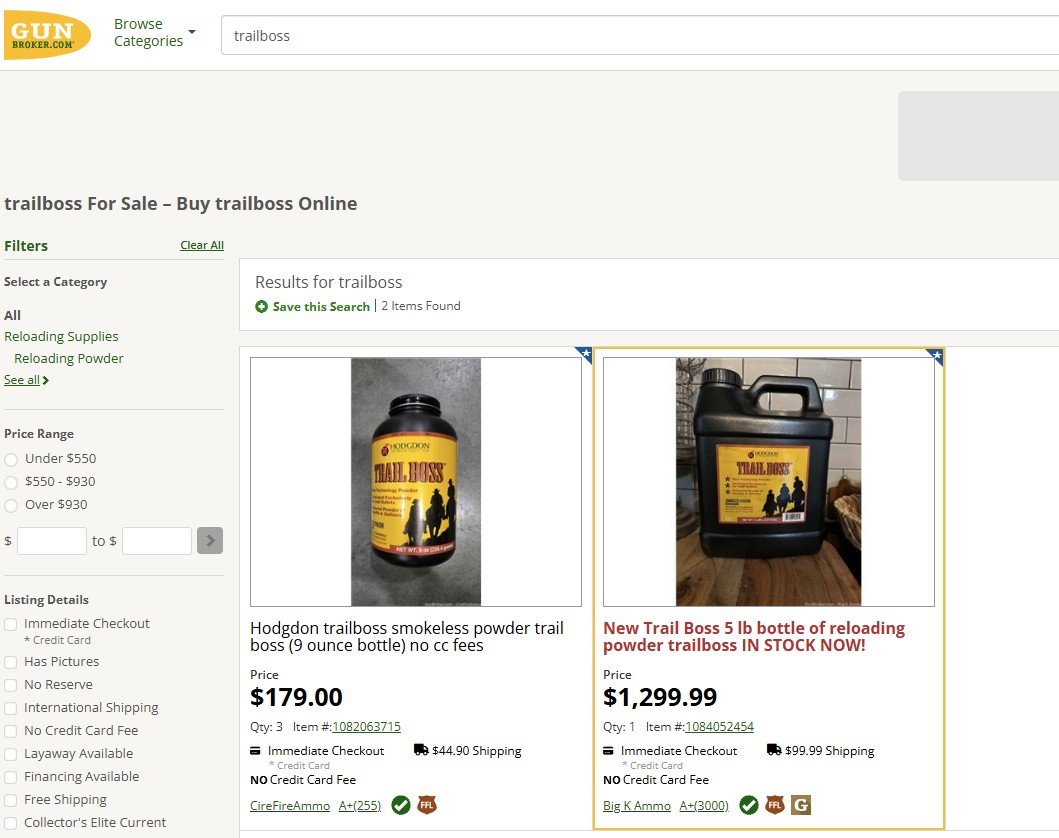Click the Save this Search link
Screen dimensions: 1059x838
321,307
